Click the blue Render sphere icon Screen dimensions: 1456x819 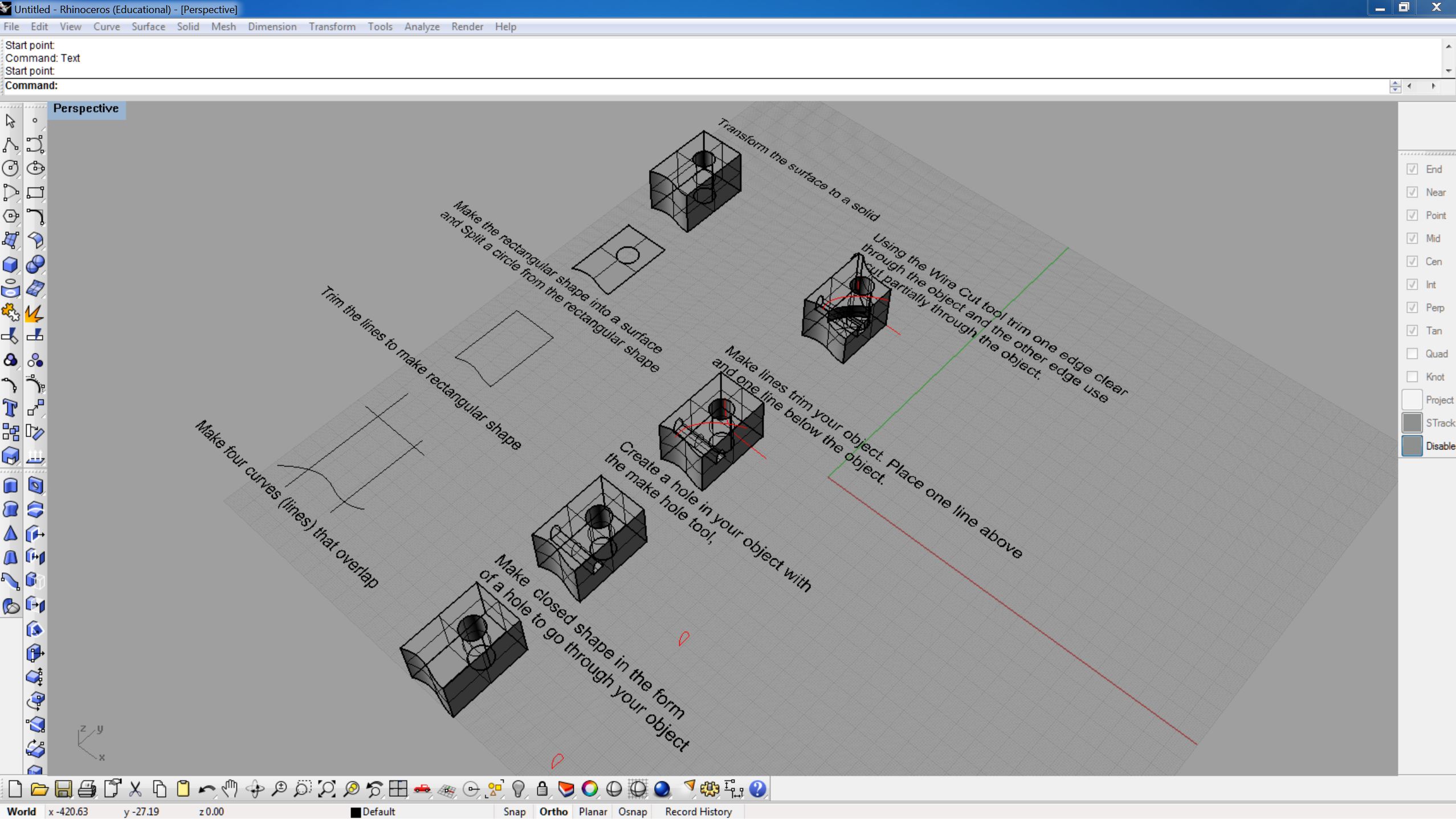(x=662, y=789)
